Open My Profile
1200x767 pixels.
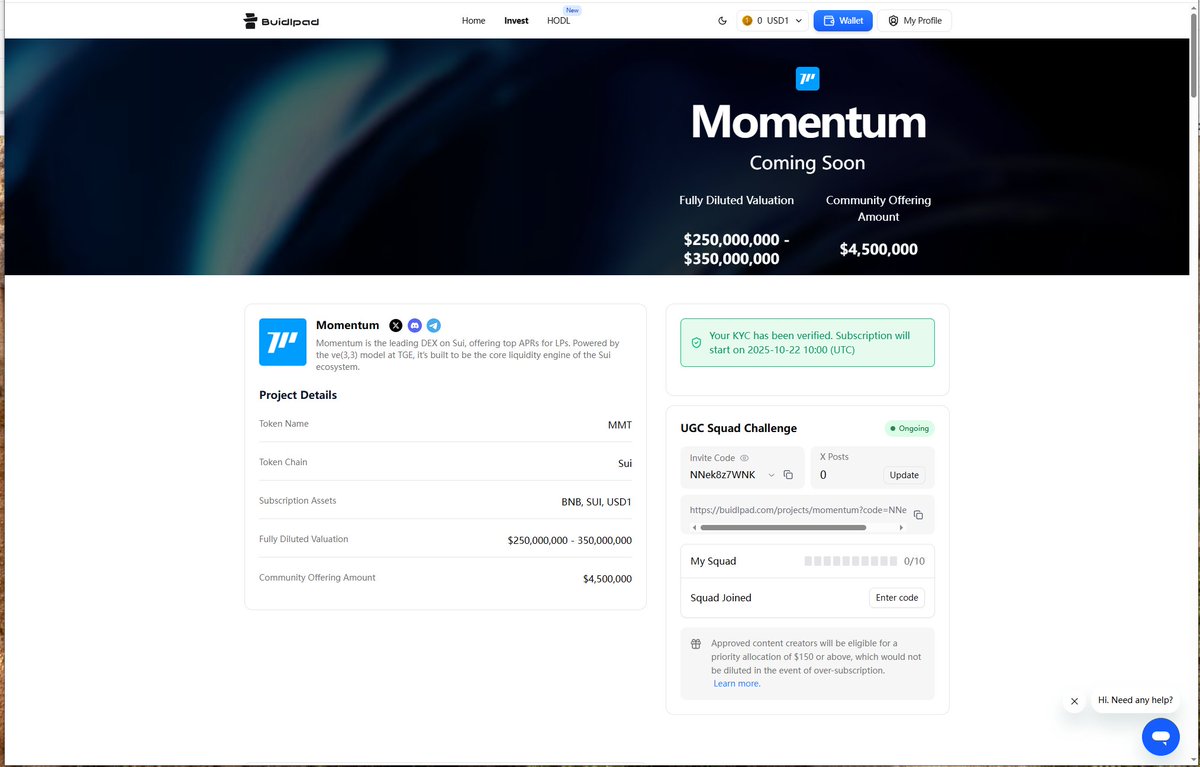coord(915,20)
